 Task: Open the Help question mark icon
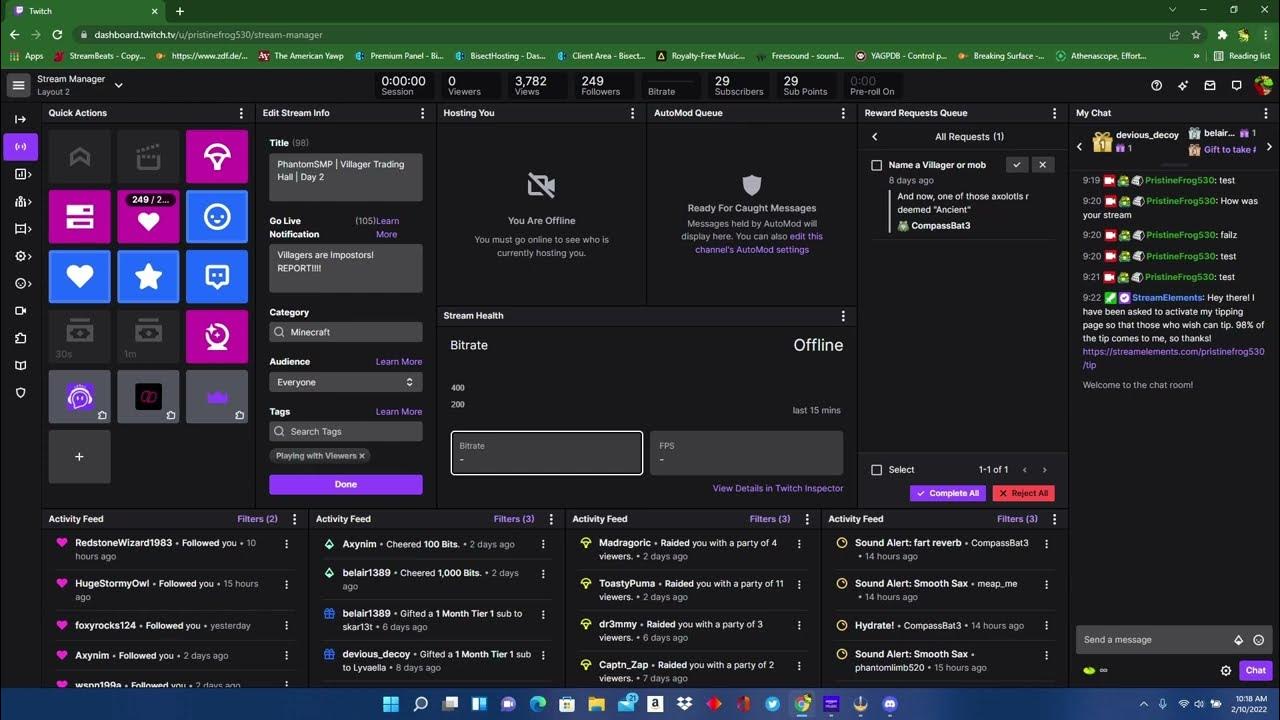click(x=1157, y=86)
